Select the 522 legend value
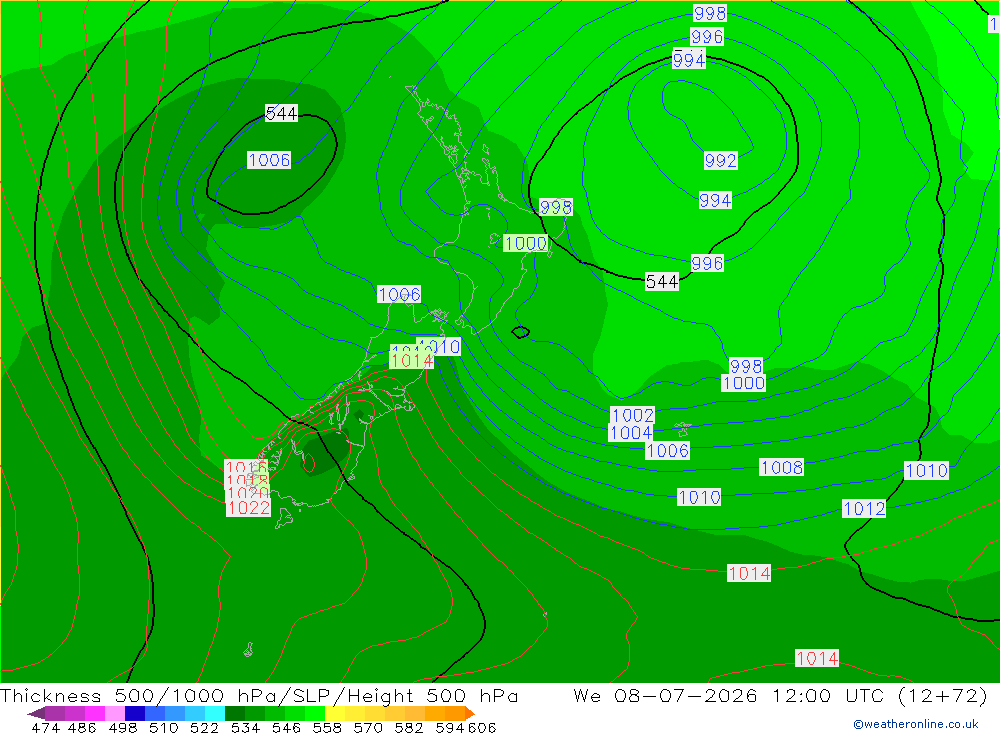The height and width of the screenshot is (733, 1000). click(205, 727)
